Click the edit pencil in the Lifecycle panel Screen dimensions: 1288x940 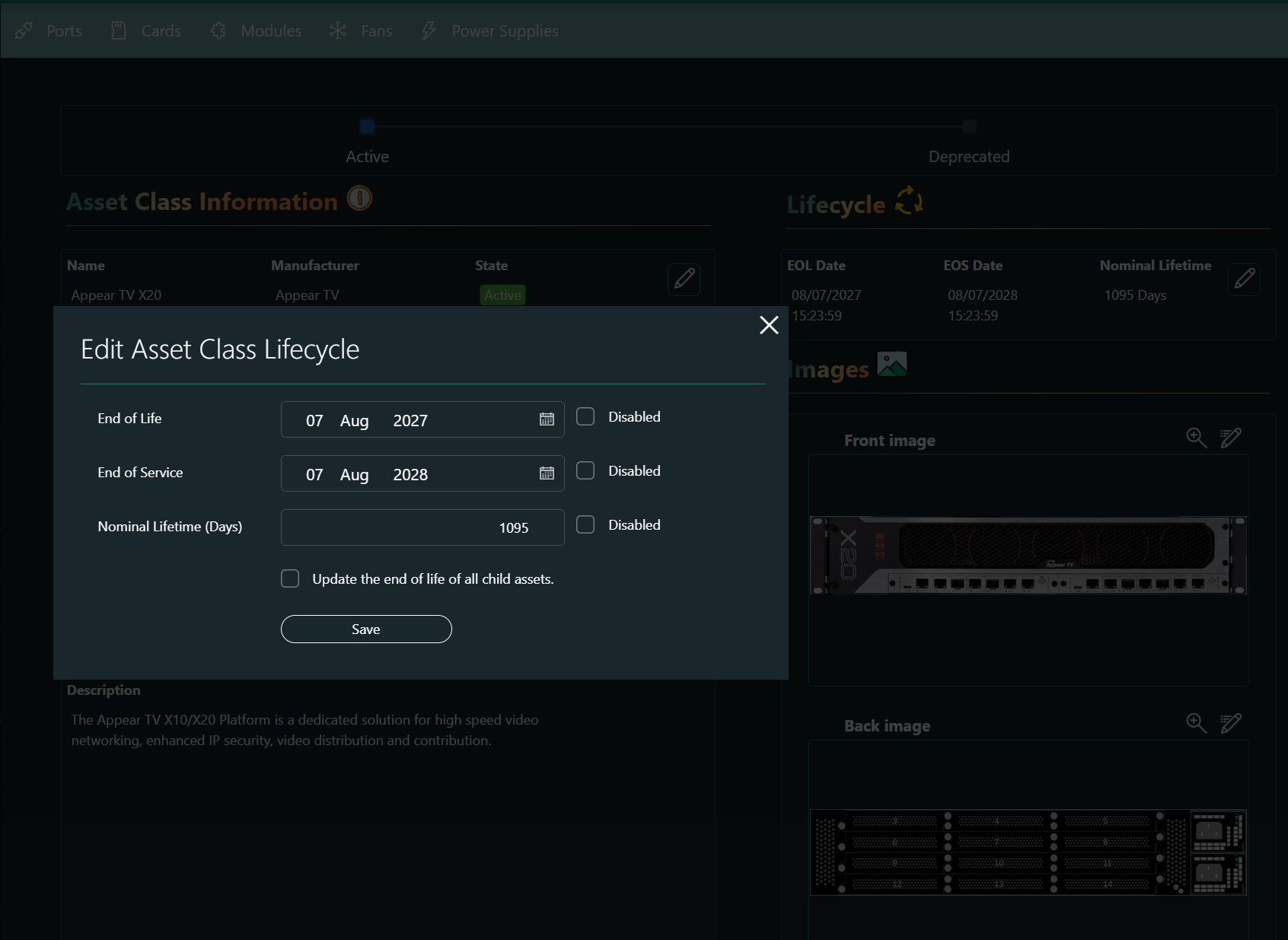click(1244, 279)
